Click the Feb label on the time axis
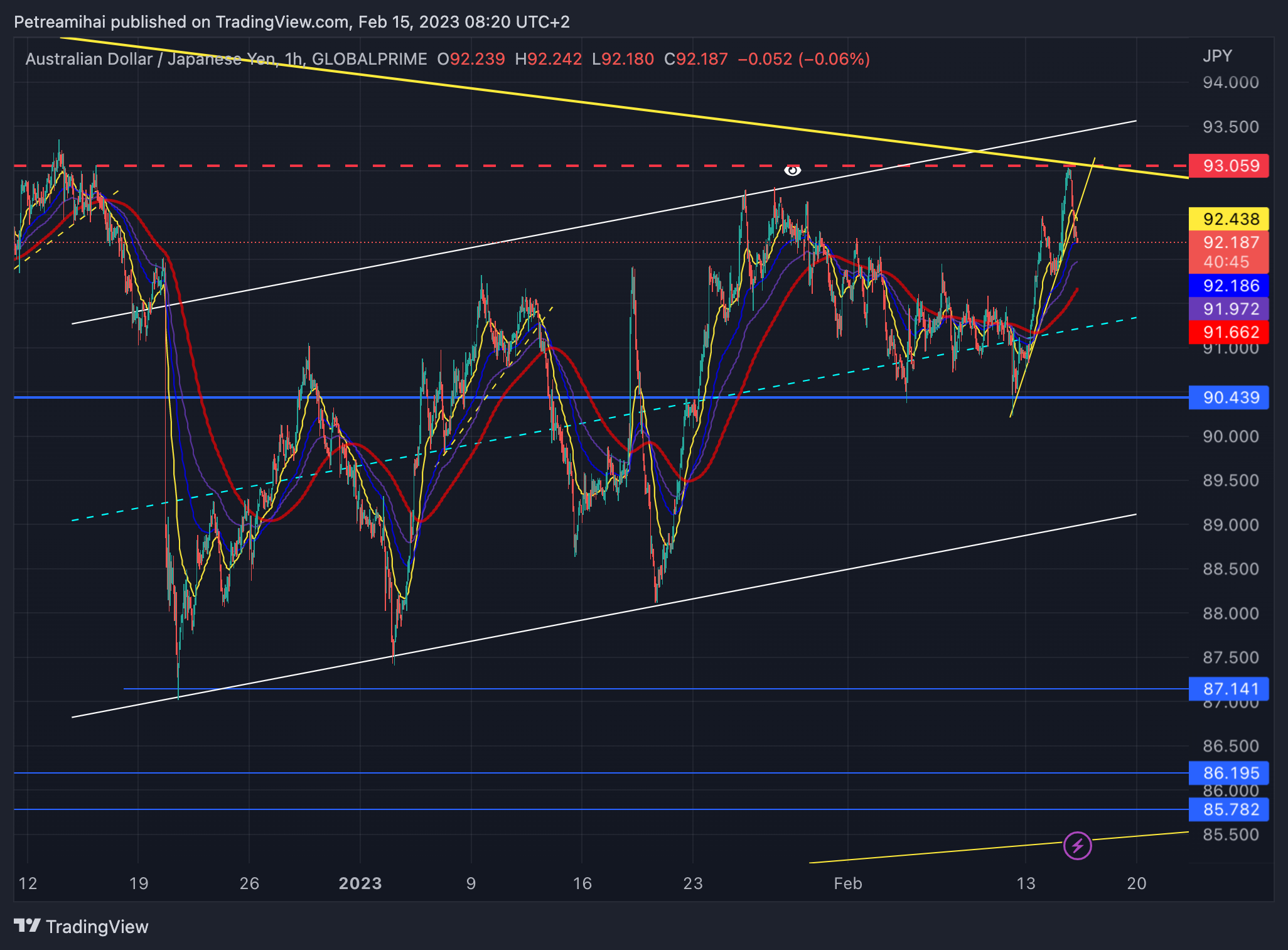Screen dimensions: 1288x950 (x=847, y=883)
